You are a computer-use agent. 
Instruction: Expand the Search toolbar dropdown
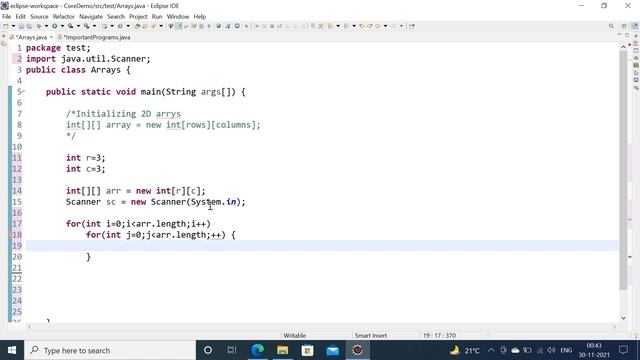(x=161, y=26)
